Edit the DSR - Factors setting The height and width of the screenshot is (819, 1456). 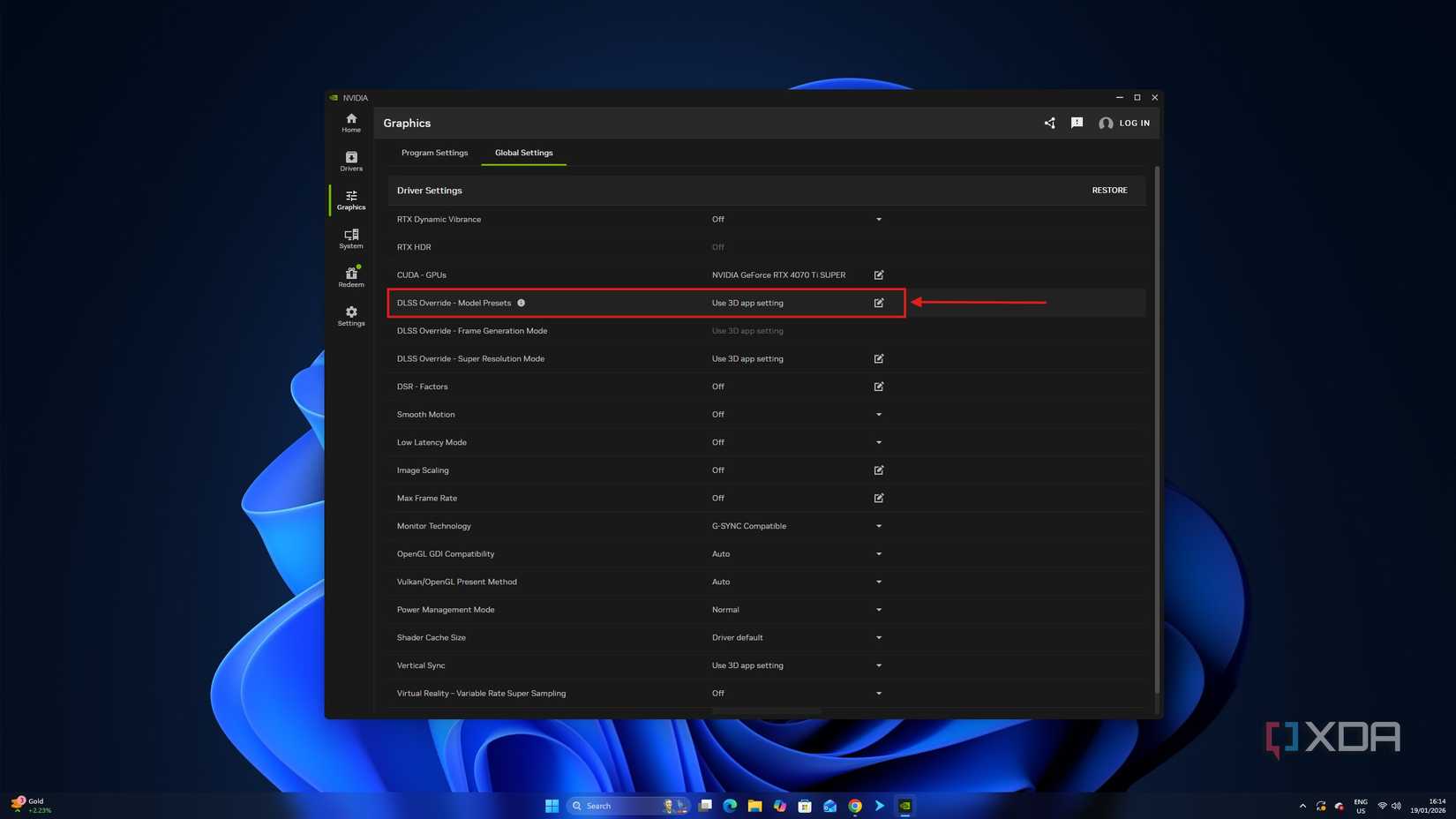click(878, 387)
